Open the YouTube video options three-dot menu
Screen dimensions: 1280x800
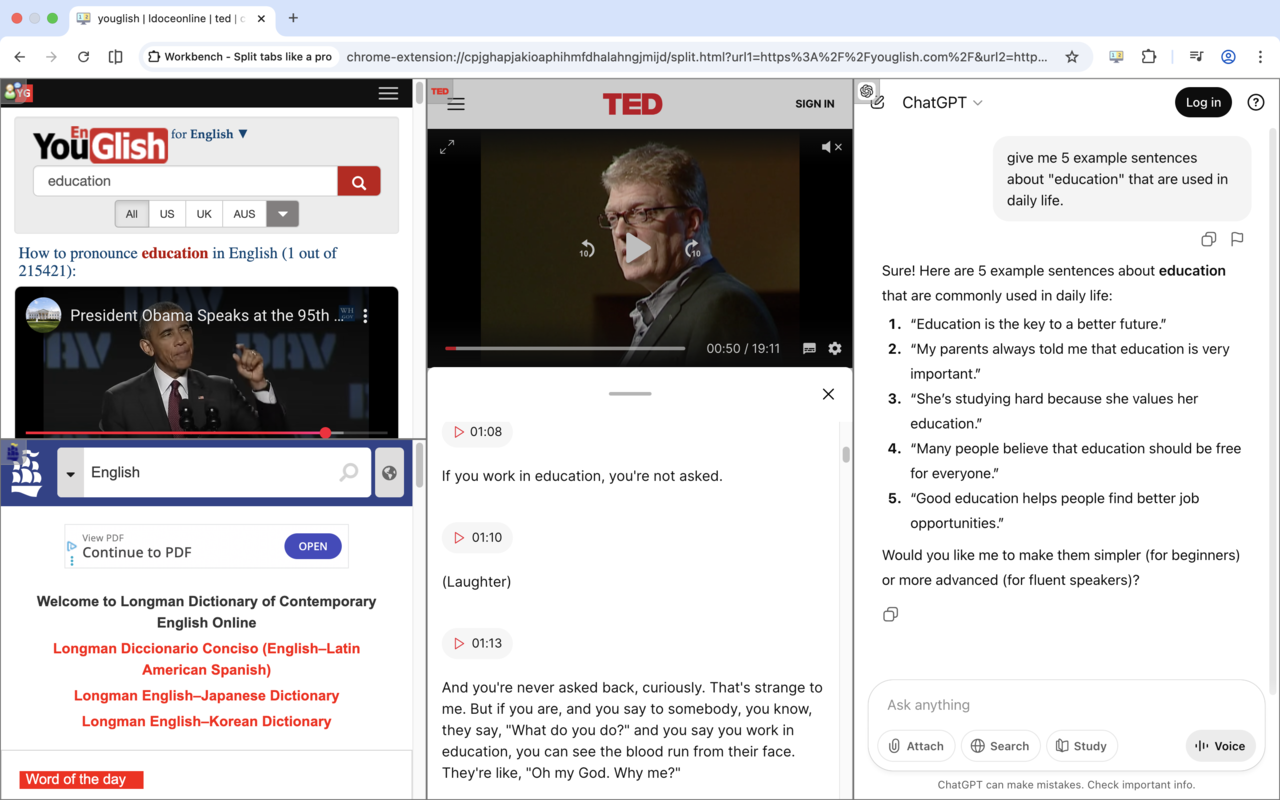(365, 316)
